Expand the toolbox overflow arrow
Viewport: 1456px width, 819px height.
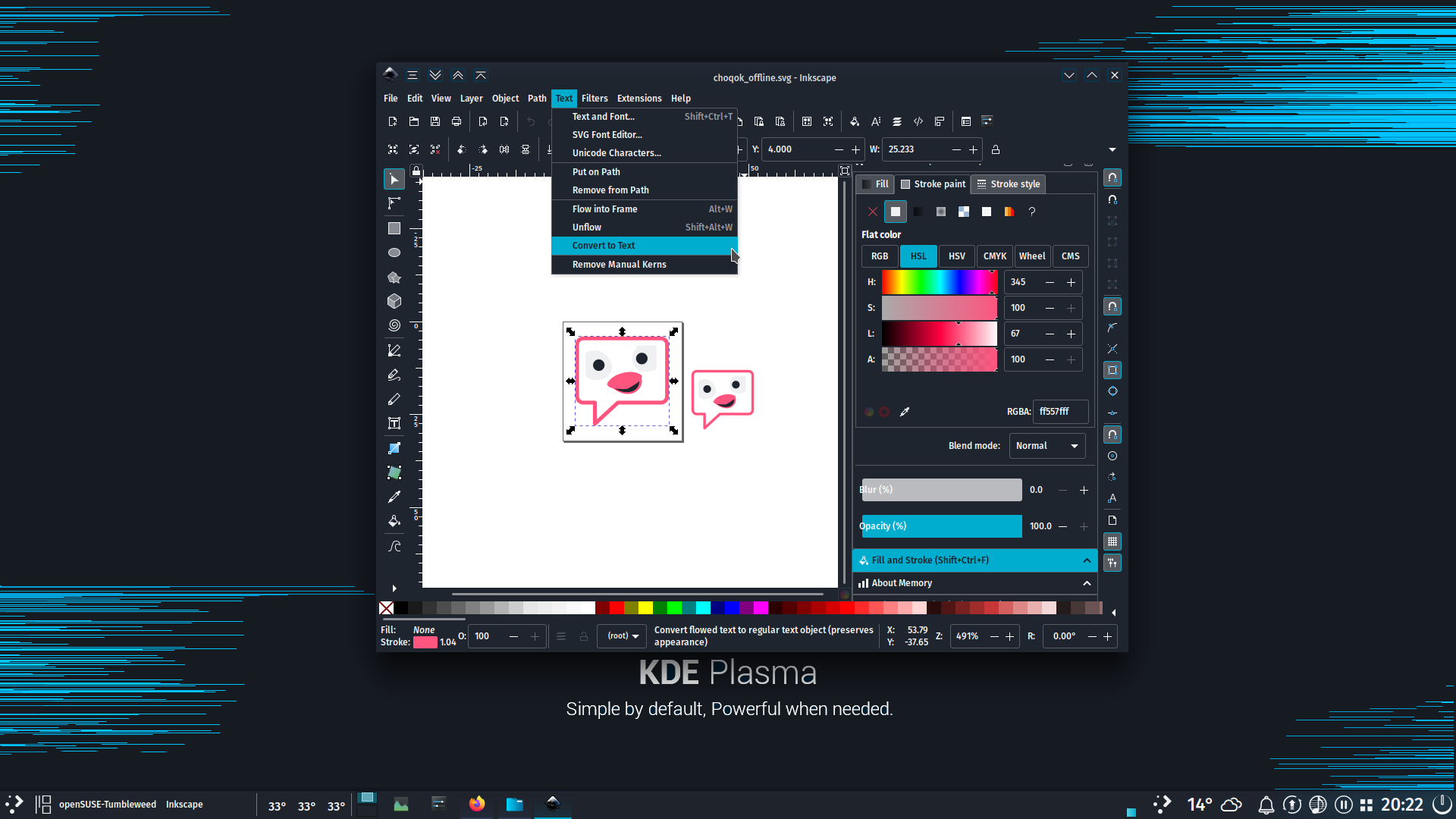click(394, 588)
